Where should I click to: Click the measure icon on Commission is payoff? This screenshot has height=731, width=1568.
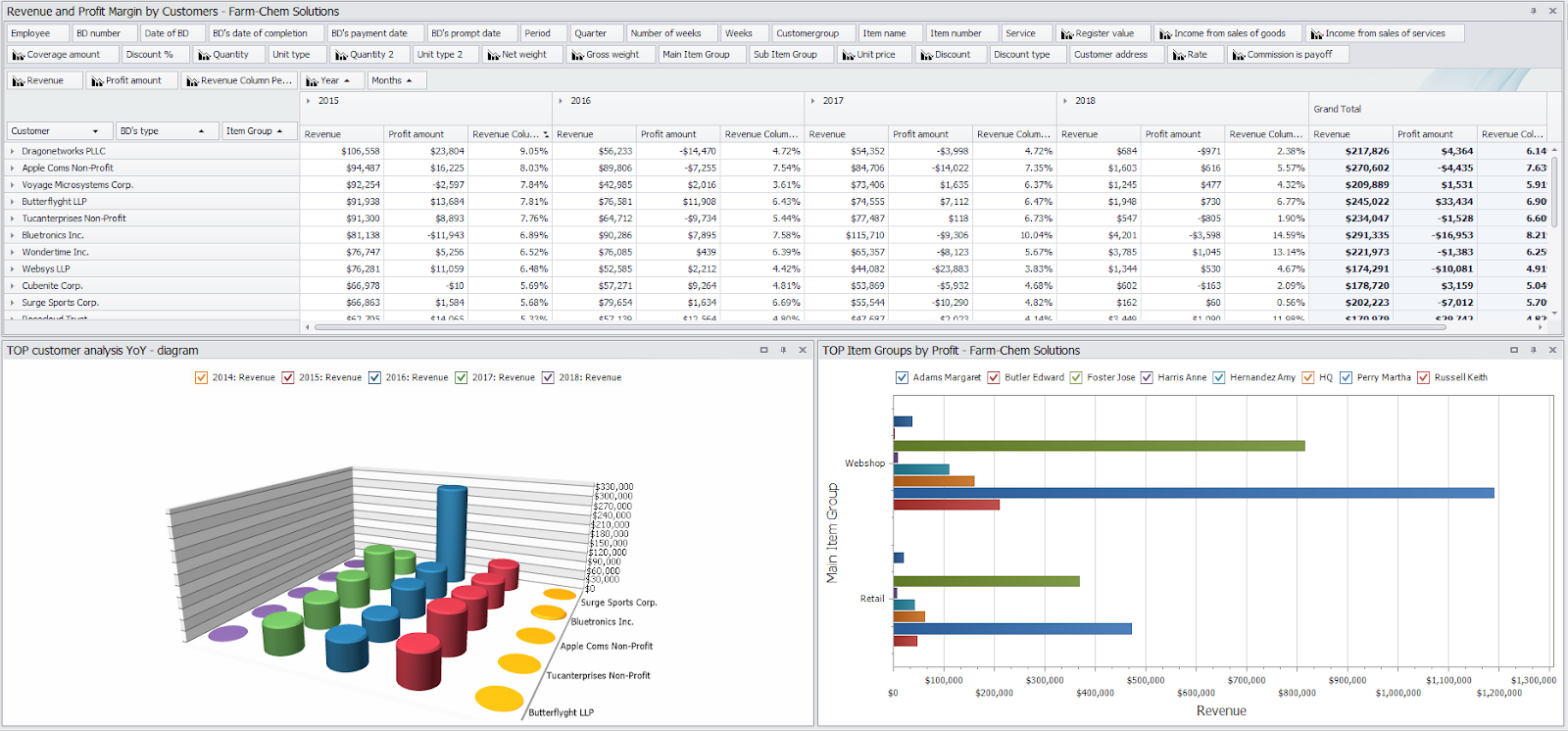click(1239, 55)
